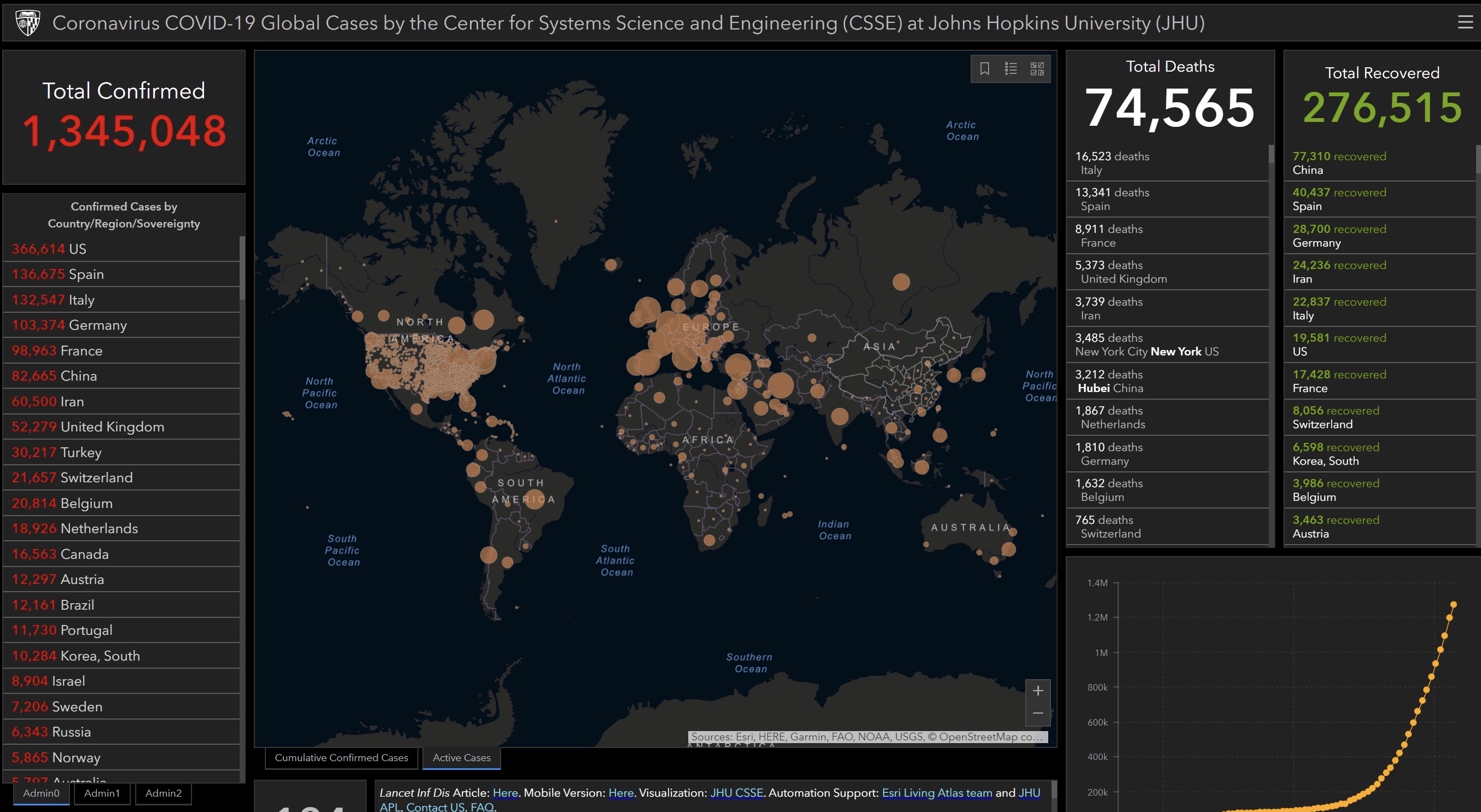Click 5,373 deaths United Kingdom entry
The height and width of the screenshot is (812, 1481).
pyautogui.click(x=1167, y=272)
